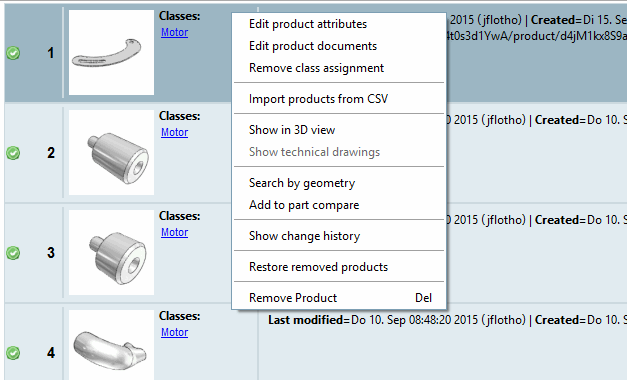Open the Motor class link in row 4

[174, 332]
